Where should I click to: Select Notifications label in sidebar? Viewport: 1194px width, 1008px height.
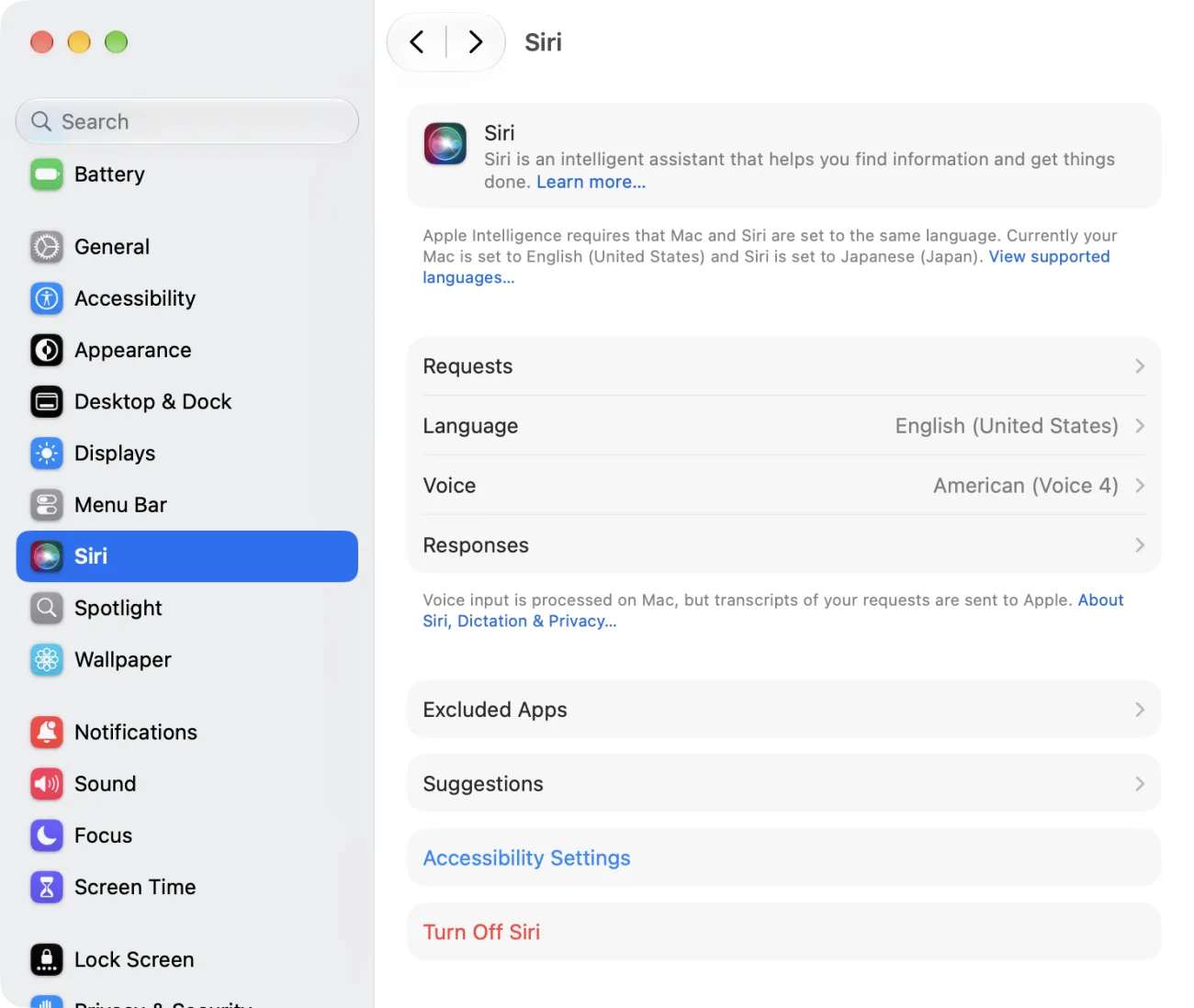point(136,732)
